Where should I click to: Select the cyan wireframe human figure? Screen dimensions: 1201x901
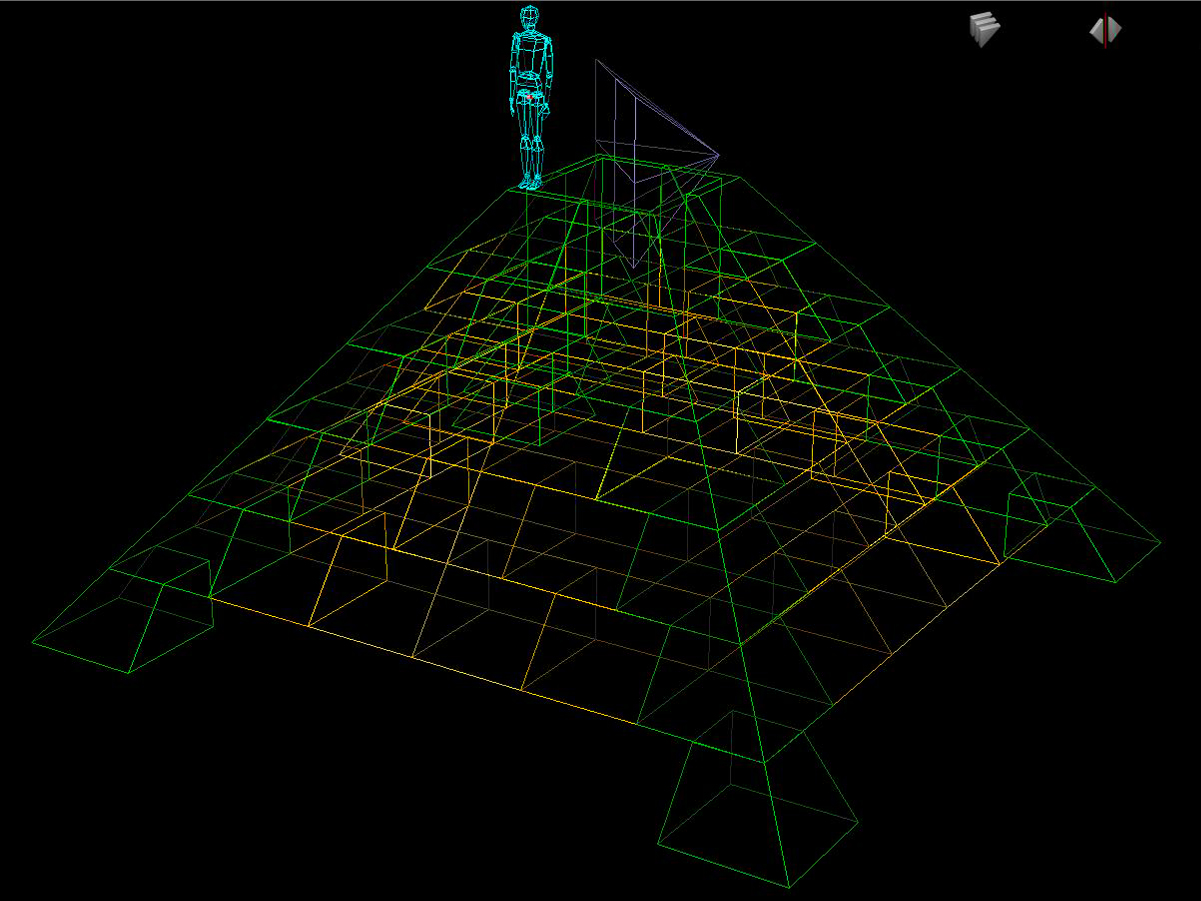coord(531,97)
